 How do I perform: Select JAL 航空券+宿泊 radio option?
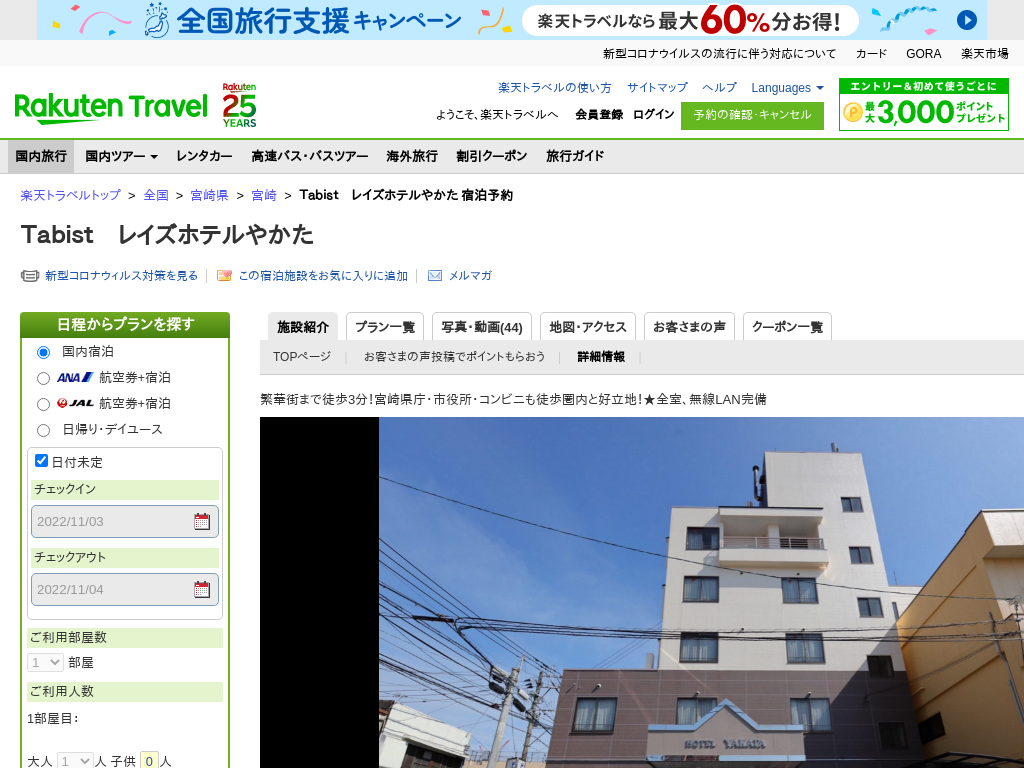pos(43,404)
